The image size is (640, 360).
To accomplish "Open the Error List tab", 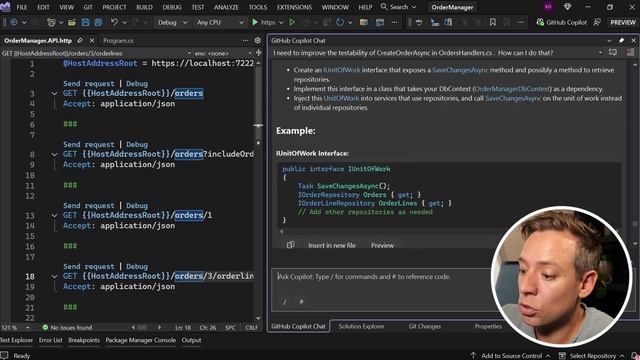I will click(51, 340).
